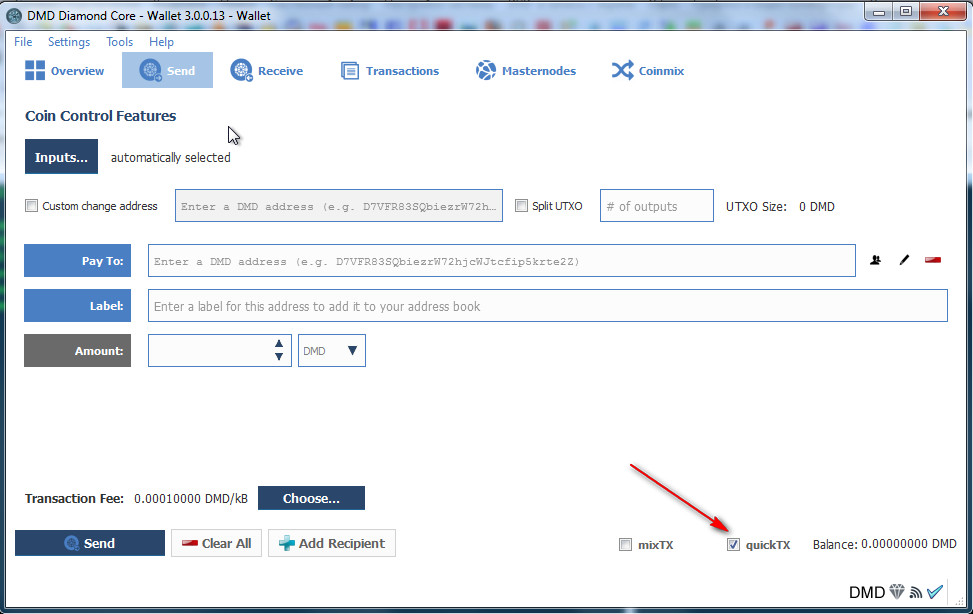Increase amount with up arrow
The height and width of the screenshot is (614, 973).
279,343
